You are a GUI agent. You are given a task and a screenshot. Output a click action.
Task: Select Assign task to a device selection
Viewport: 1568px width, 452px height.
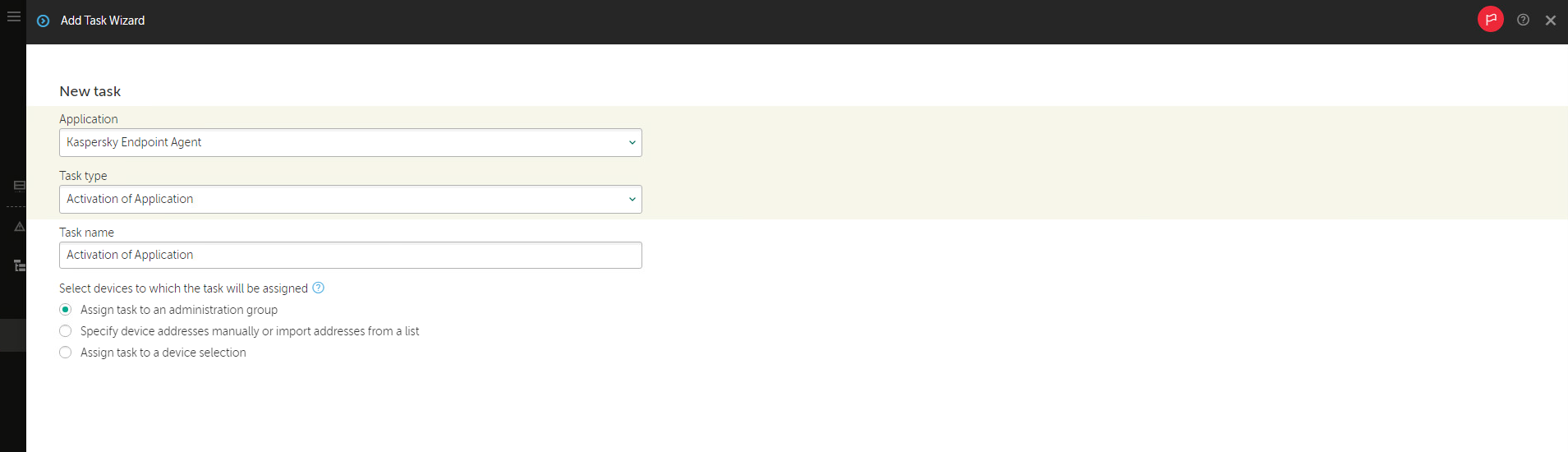click(66, 353)
